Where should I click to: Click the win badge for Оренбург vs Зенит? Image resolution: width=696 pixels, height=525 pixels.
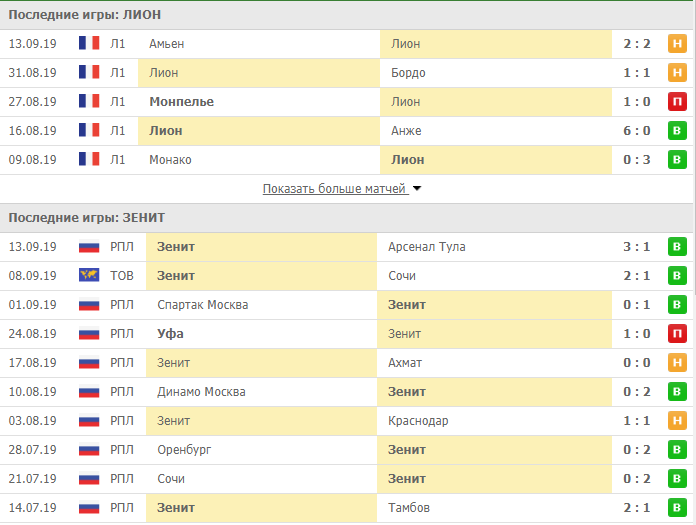(x=677, y=450)
